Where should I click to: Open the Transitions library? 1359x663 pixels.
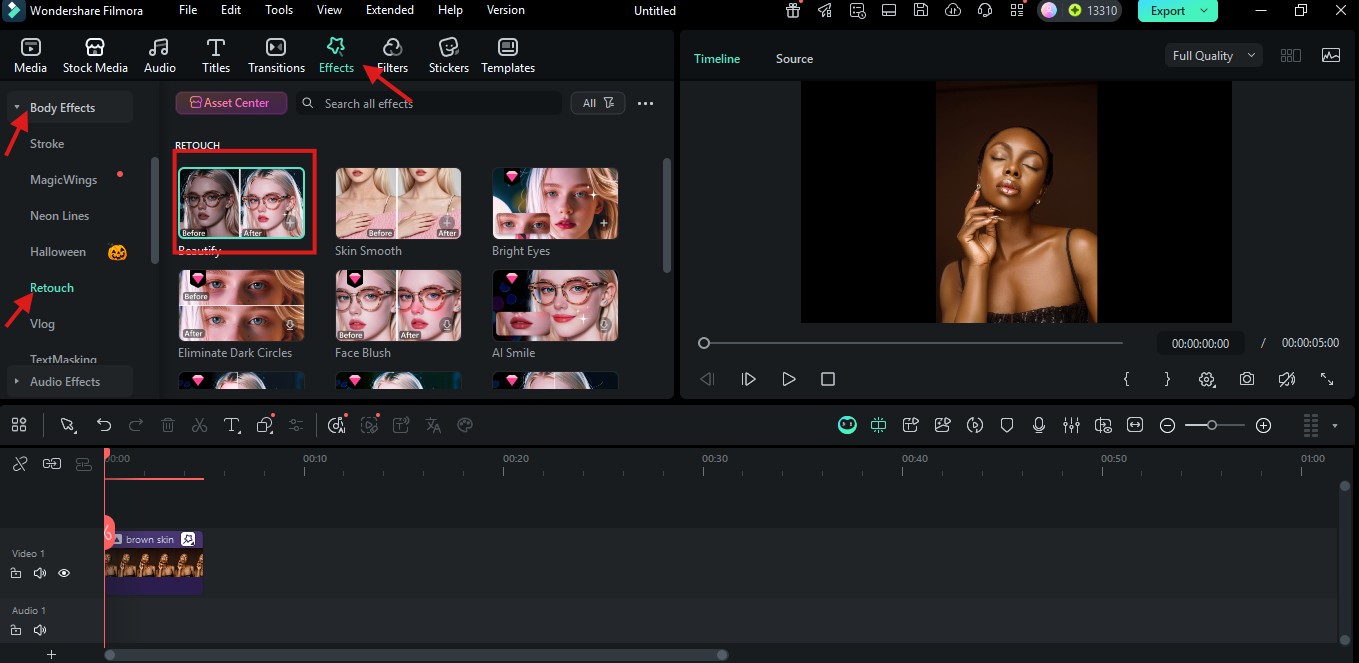pos(276,55)
